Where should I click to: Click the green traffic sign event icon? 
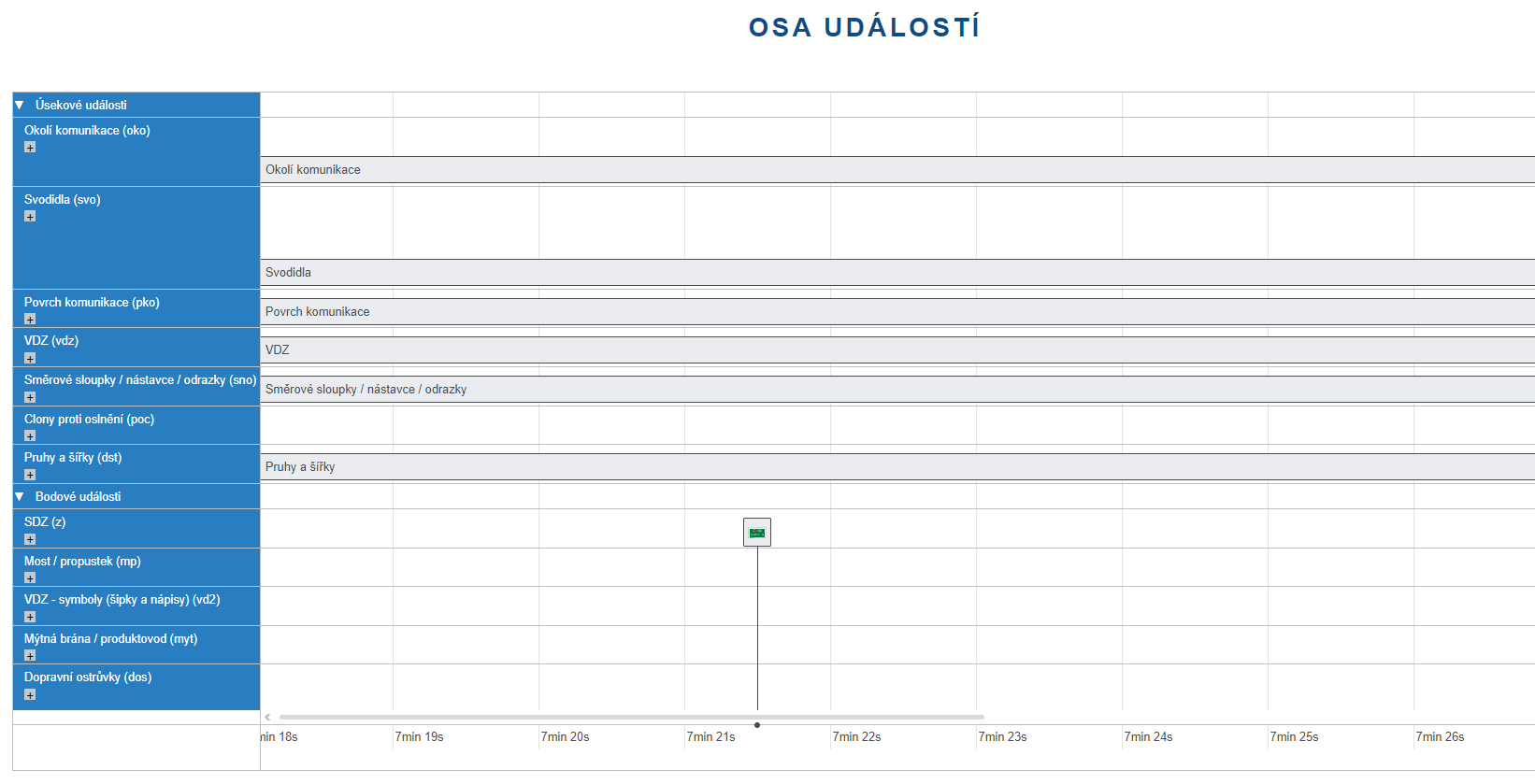[x=757, y=533]
